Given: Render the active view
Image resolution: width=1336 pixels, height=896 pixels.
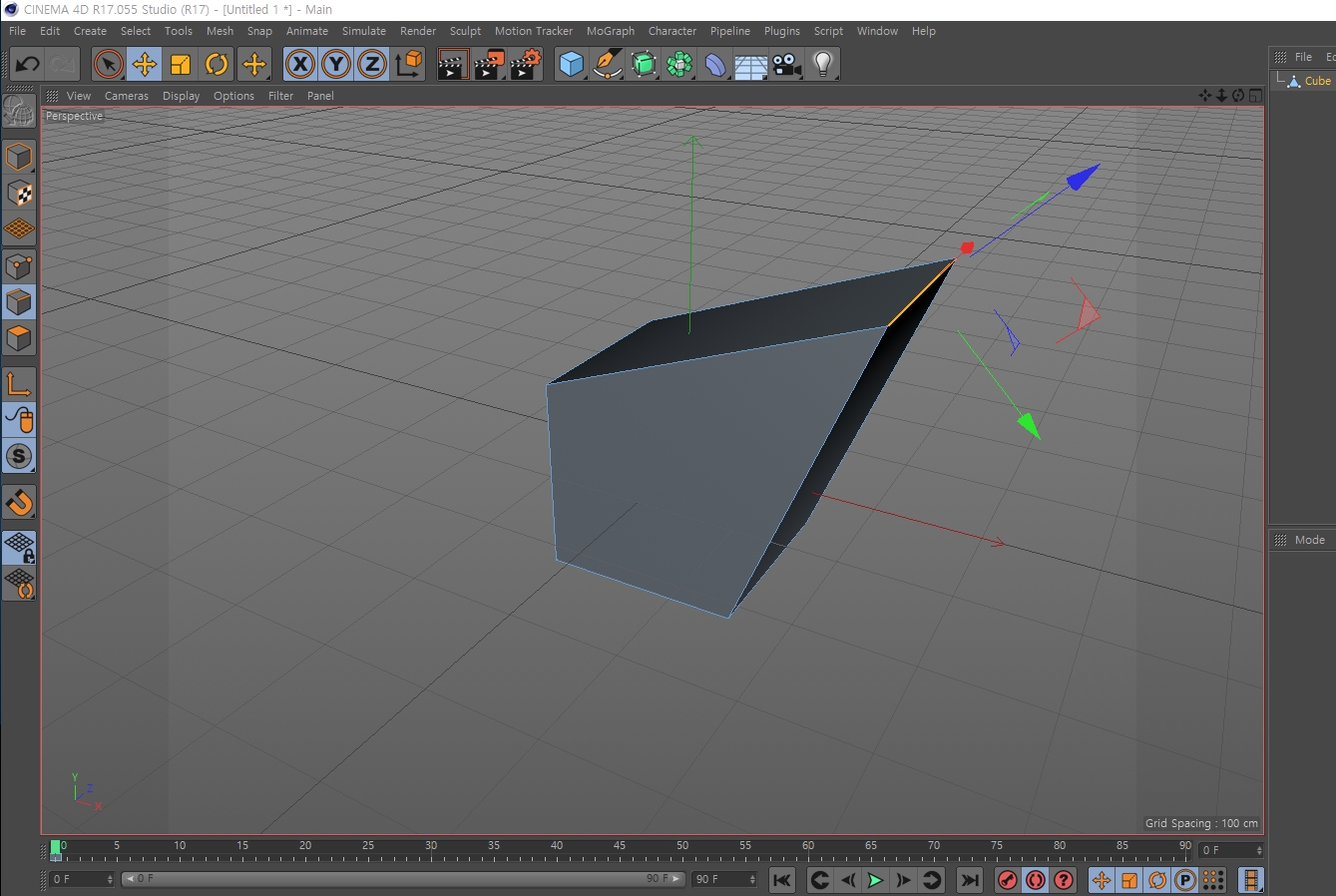Looking at the screenshot, I should pyautogui.click(x=453, y=65).
